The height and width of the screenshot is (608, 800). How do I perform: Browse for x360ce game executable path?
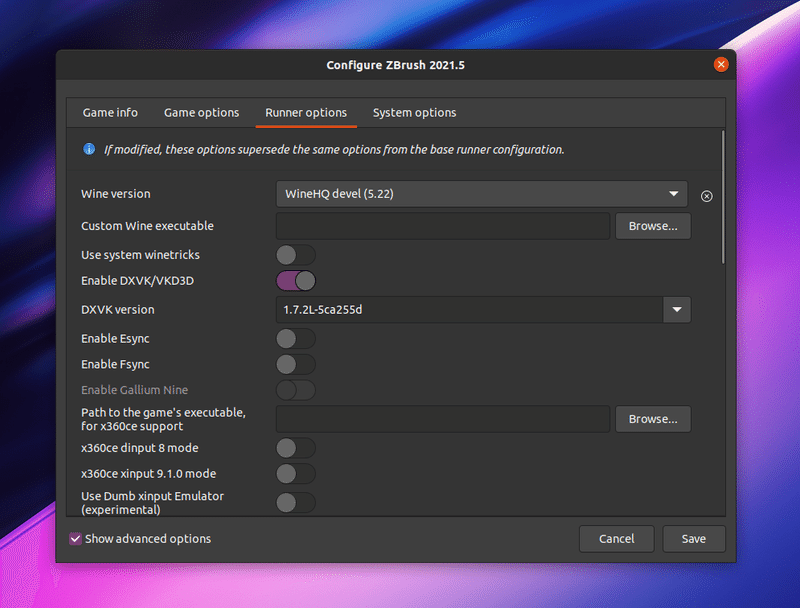653,419
